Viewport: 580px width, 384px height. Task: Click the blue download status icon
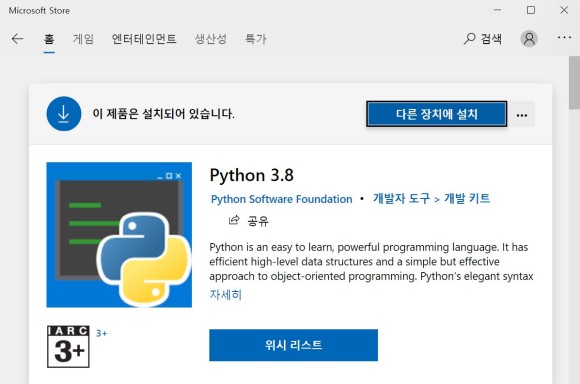click(64, 114)
